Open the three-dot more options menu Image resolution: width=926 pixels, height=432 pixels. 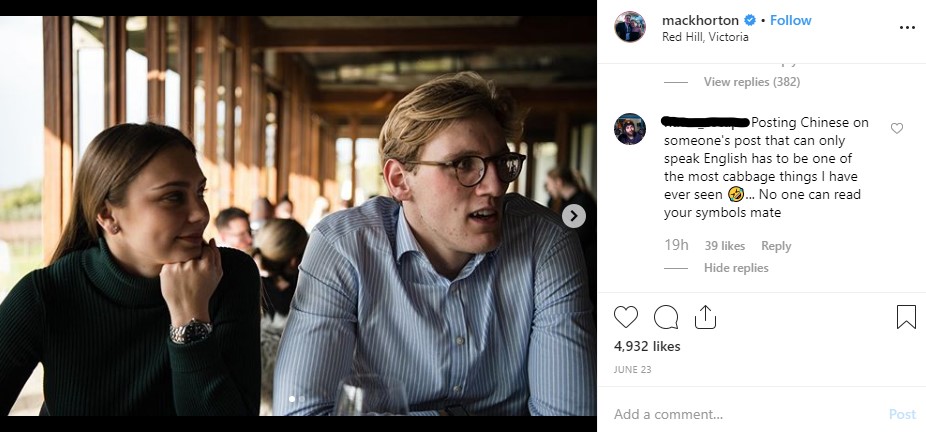click(x=907, y=28)
